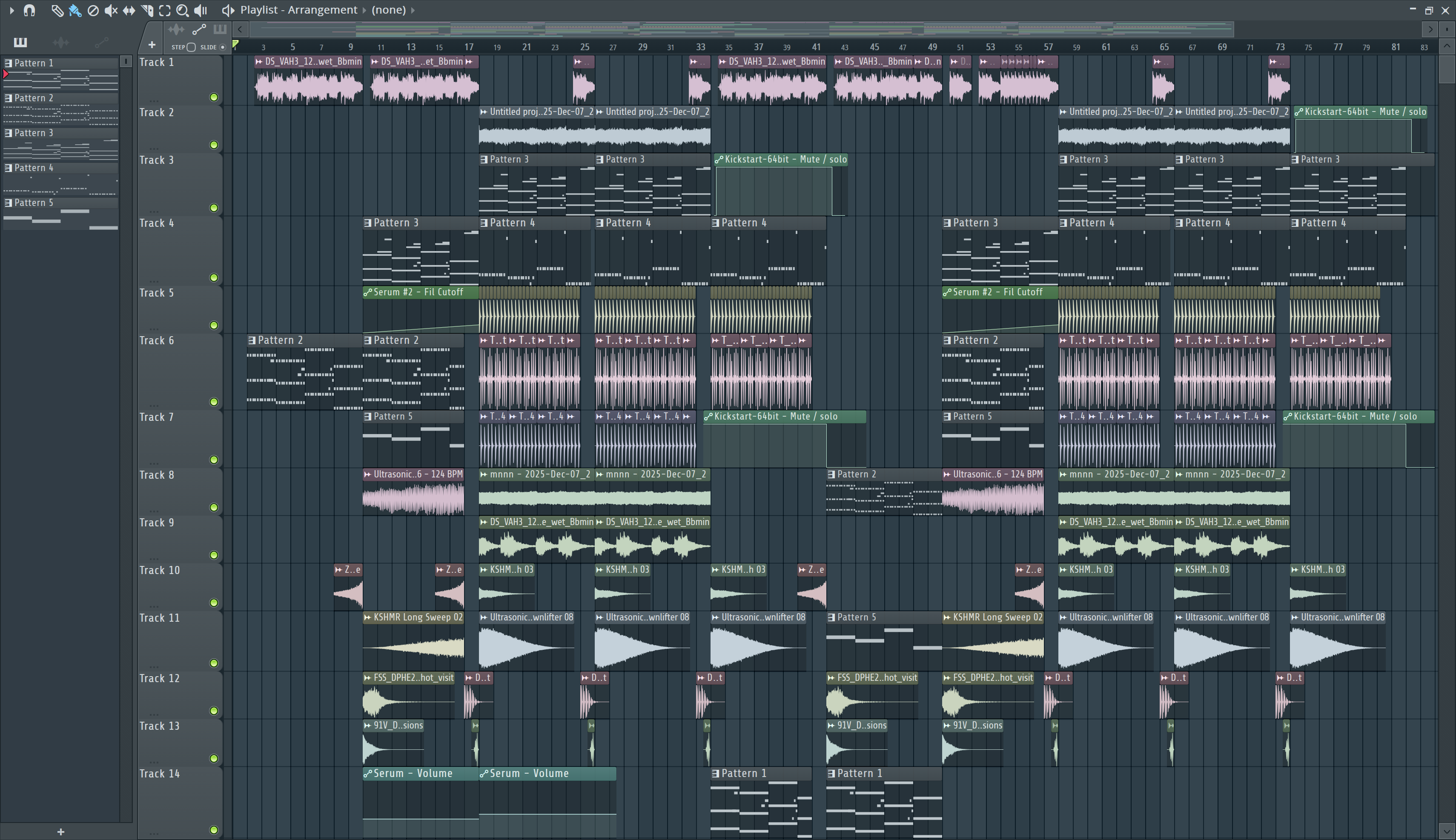Image resolution: width=1456 pixels, height=840 pixels.
Task: Select the Slip tool
Action: click(129, 10)
